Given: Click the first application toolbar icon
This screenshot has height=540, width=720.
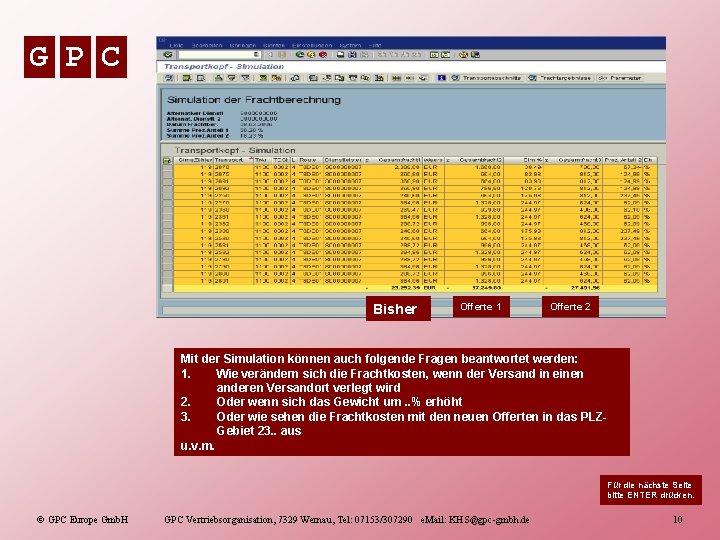Looking at the screenshot, I should pos(169,78).
